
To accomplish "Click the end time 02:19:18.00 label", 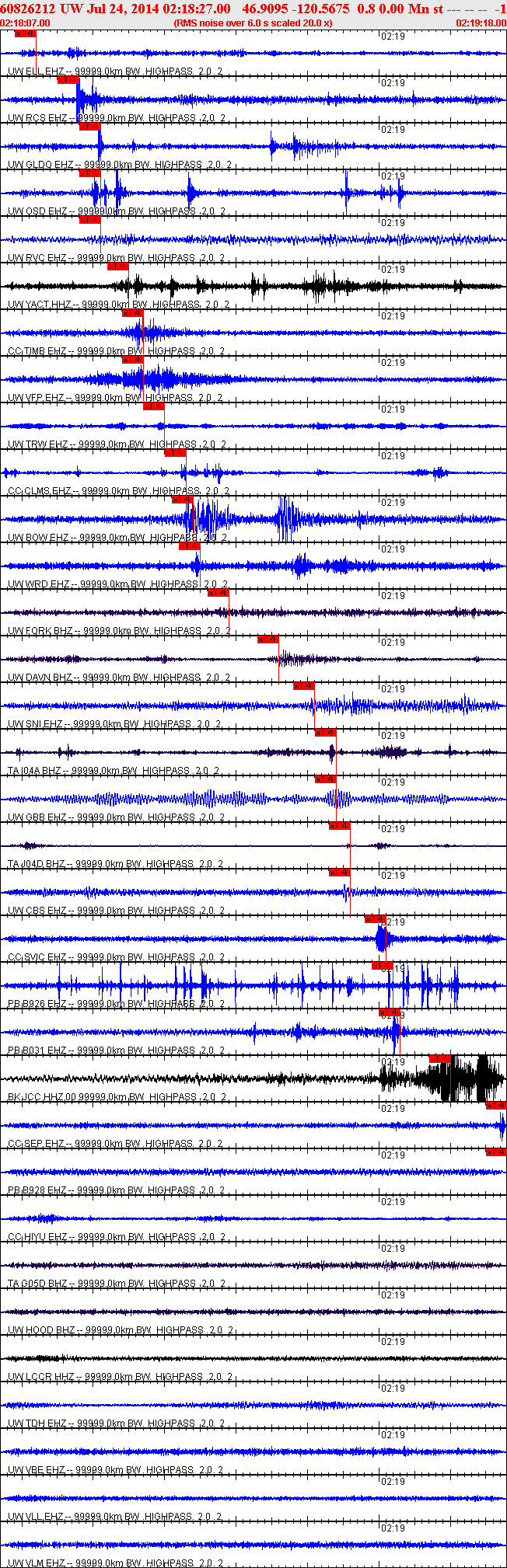I will [481, 23].
